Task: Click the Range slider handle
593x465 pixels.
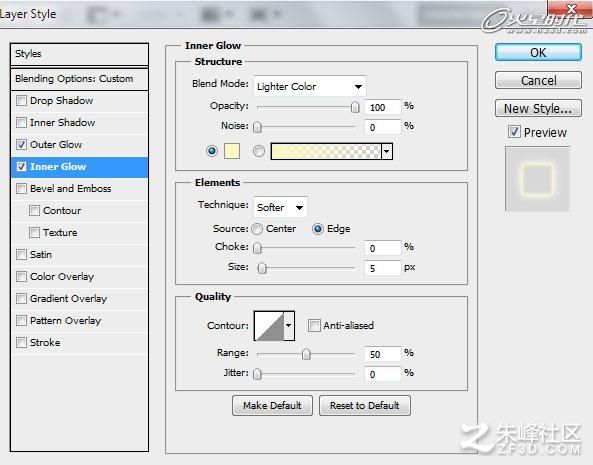Action: point(306,354)
